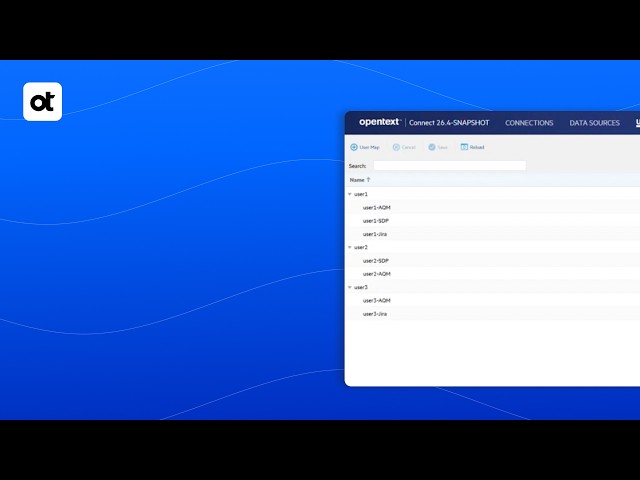This screenshot has height=480, width=640.
Task: Open the DATA SOURCES tab
Action: [x=594, y=123]
